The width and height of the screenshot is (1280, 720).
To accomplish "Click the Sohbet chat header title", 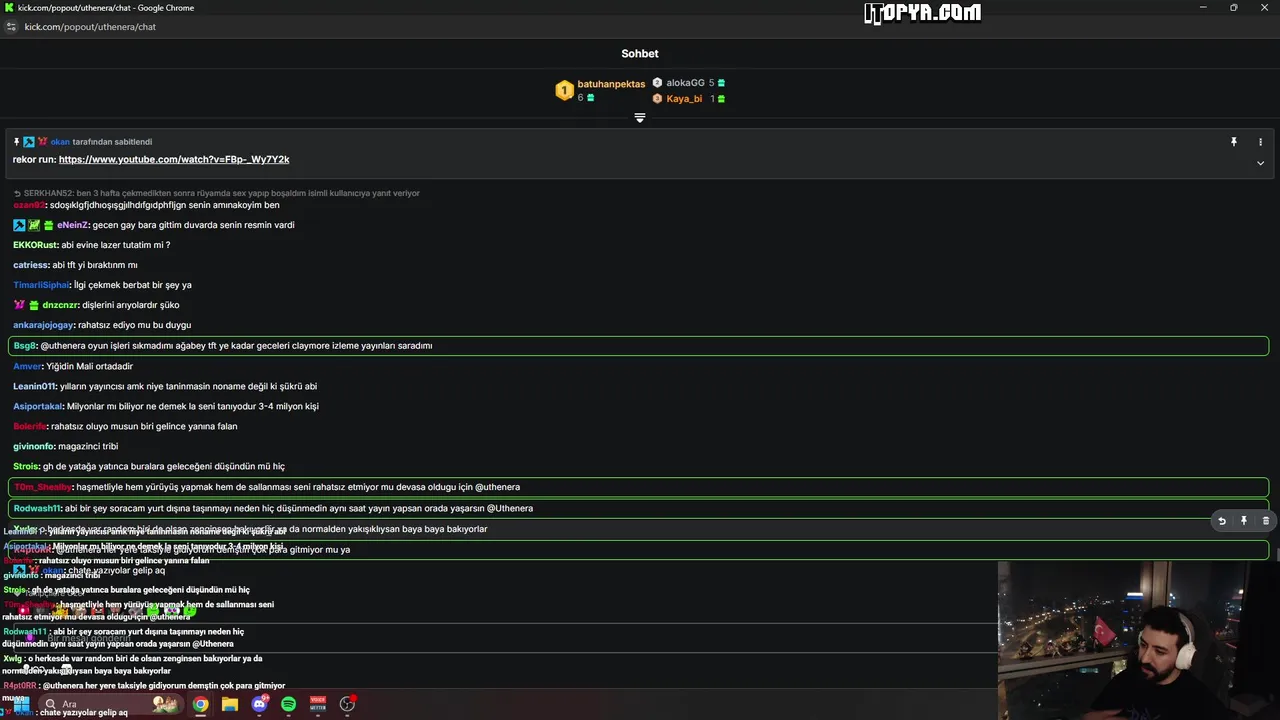I will pyautogui.click(x=640, y=54).
